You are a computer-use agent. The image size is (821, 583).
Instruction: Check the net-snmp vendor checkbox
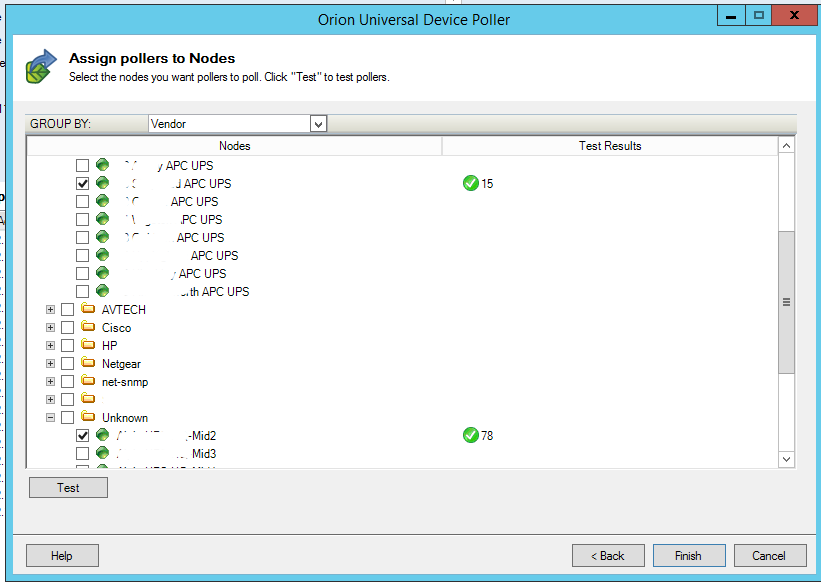tap(68, 381)
